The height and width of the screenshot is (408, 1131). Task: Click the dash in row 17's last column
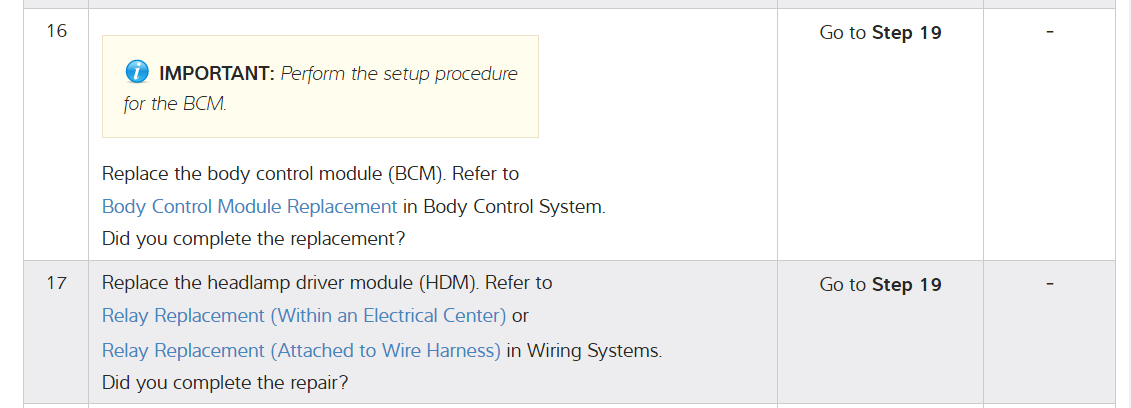pyautogui.click(x=1049, y=284)
